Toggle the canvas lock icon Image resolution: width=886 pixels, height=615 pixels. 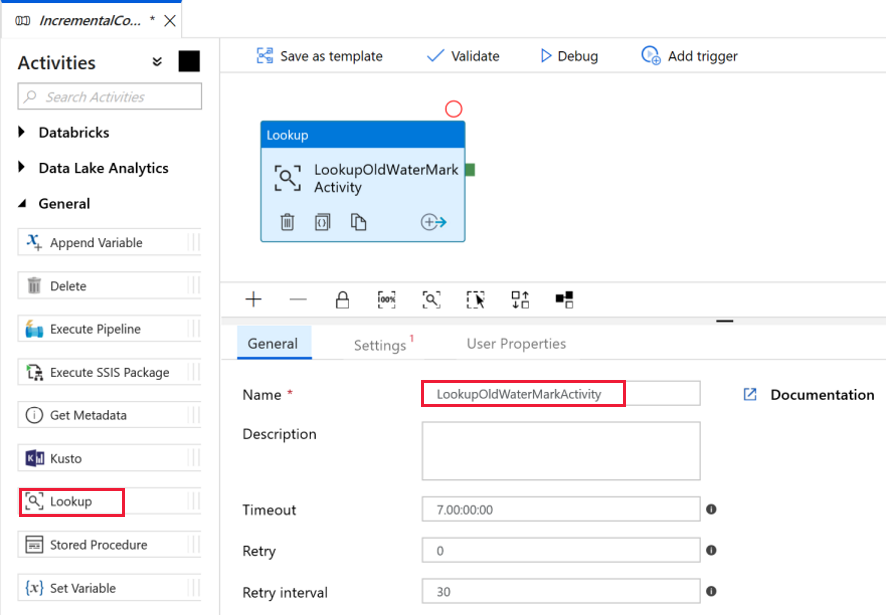tap(342, 298)
